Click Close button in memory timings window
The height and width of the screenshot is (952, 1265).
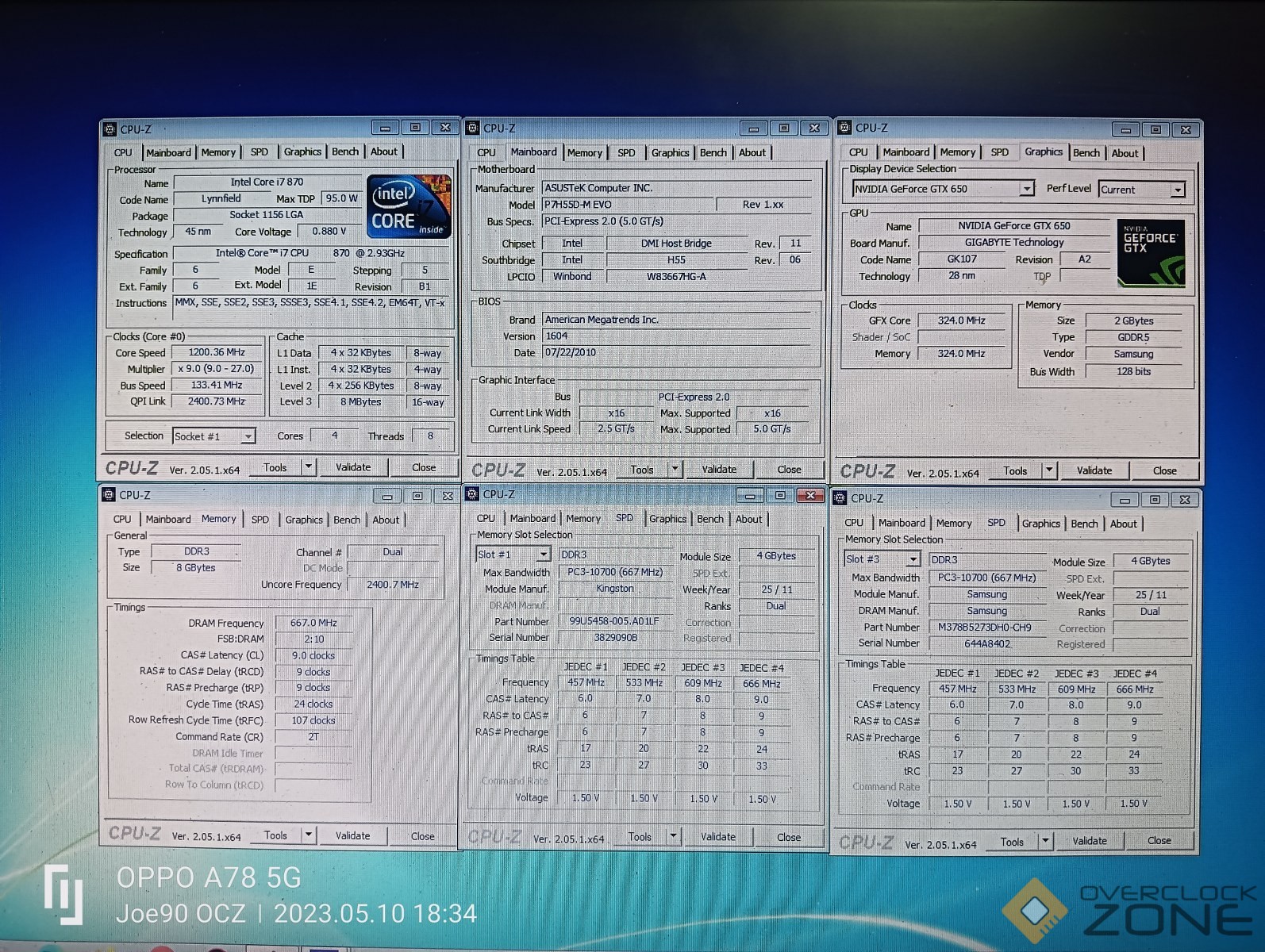coord(422,836)
